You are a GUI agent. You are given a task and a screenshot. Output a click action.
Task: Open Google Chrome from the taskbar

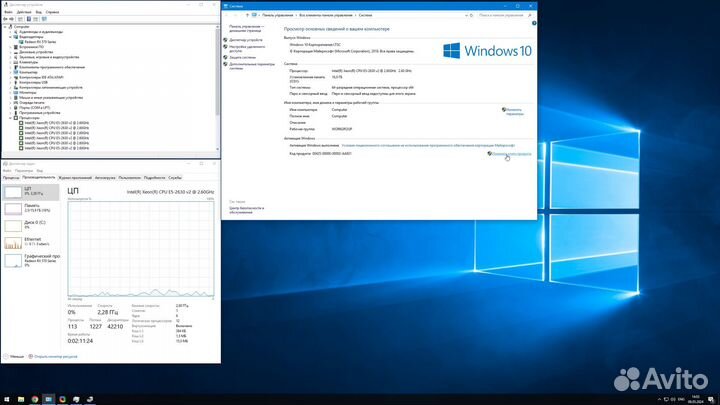[34, 399]
